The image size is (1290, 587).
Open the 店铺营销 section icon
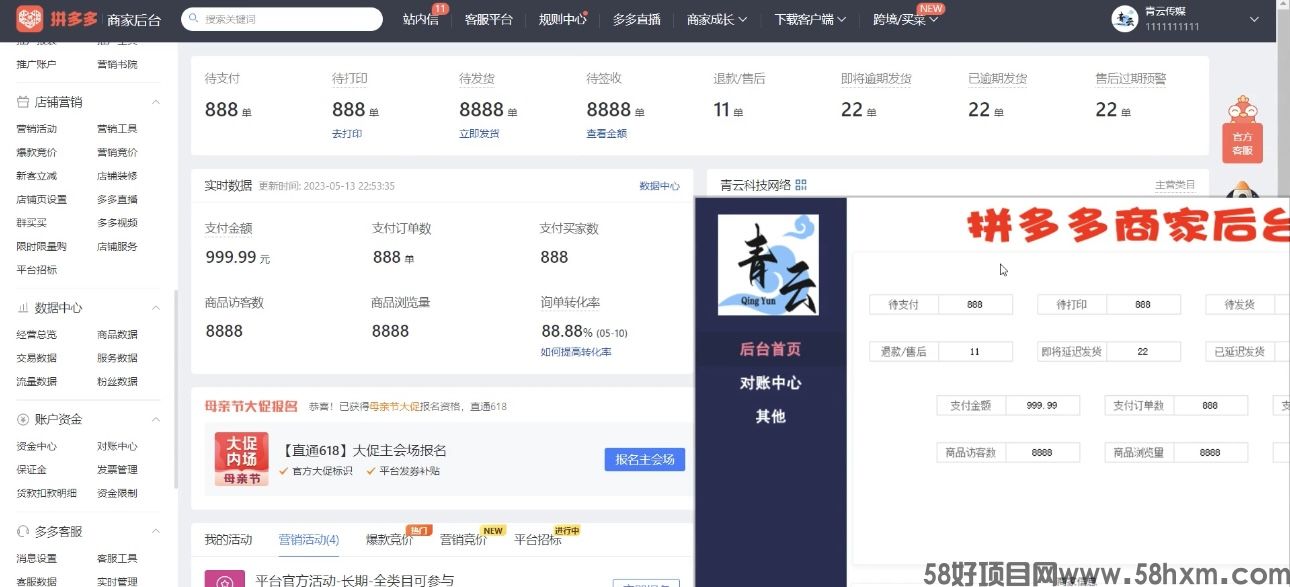[x=23, y=102]
